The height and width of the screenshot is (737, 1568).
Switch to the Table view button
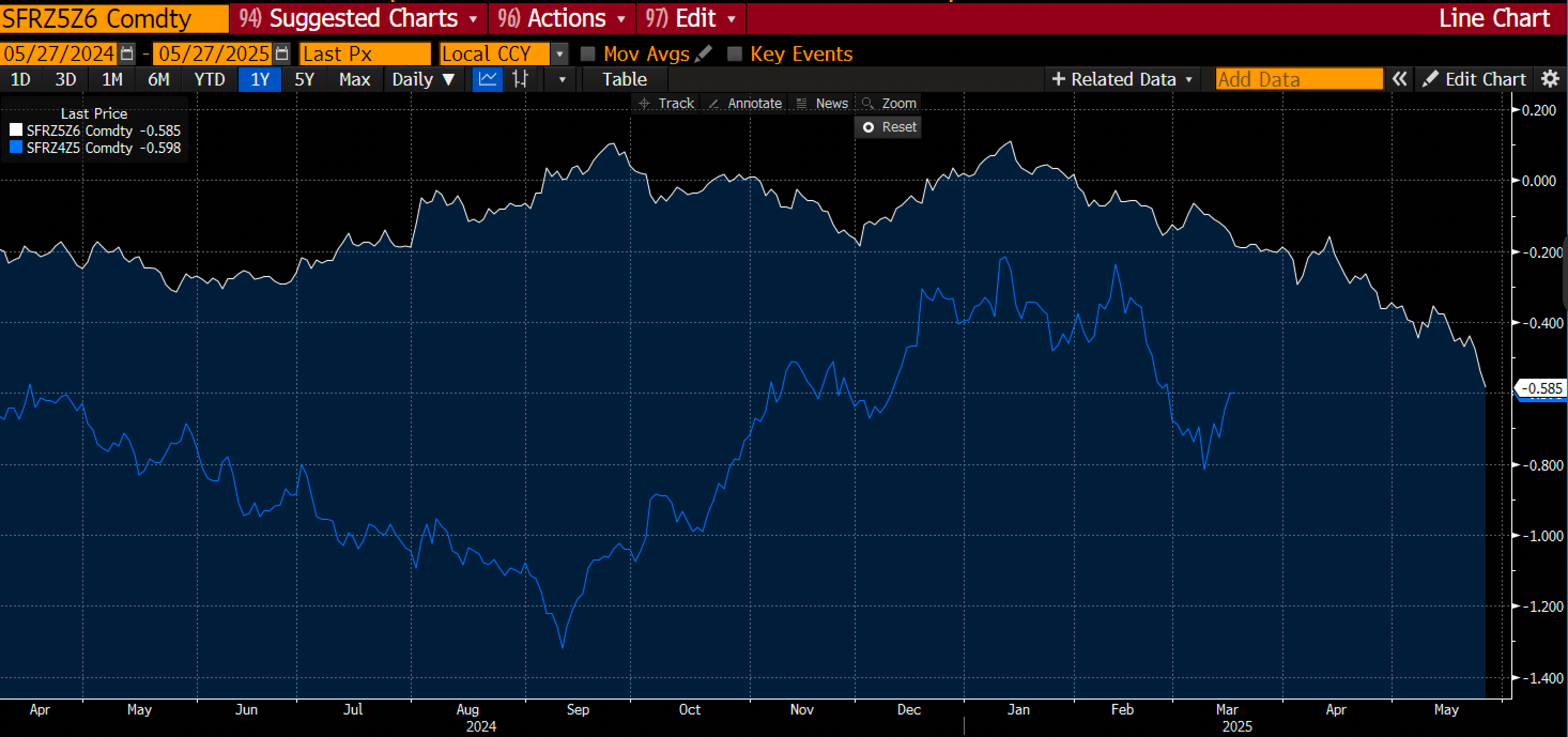coord(624,79)
